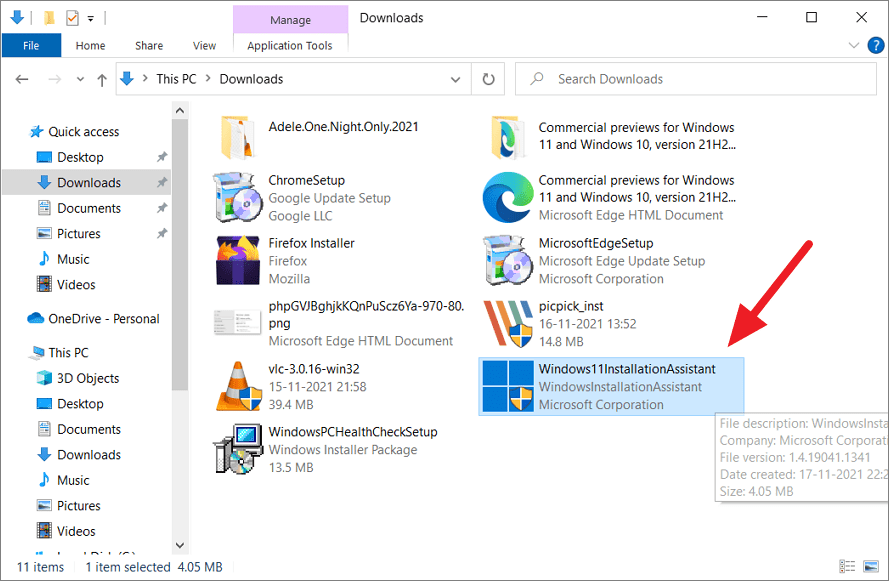Select the Windows11InstallationAssistant icon
This screenshot has width=889, height=581.
coord(508,386)
